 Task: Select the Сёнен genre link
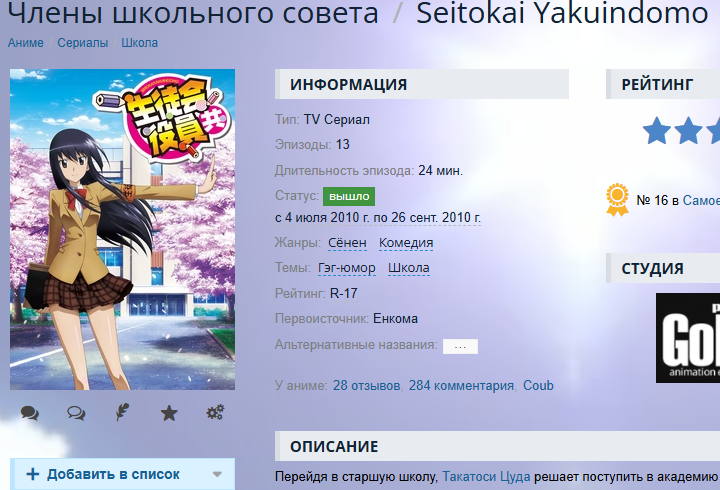pyautogui.click(x=347, y=242)
